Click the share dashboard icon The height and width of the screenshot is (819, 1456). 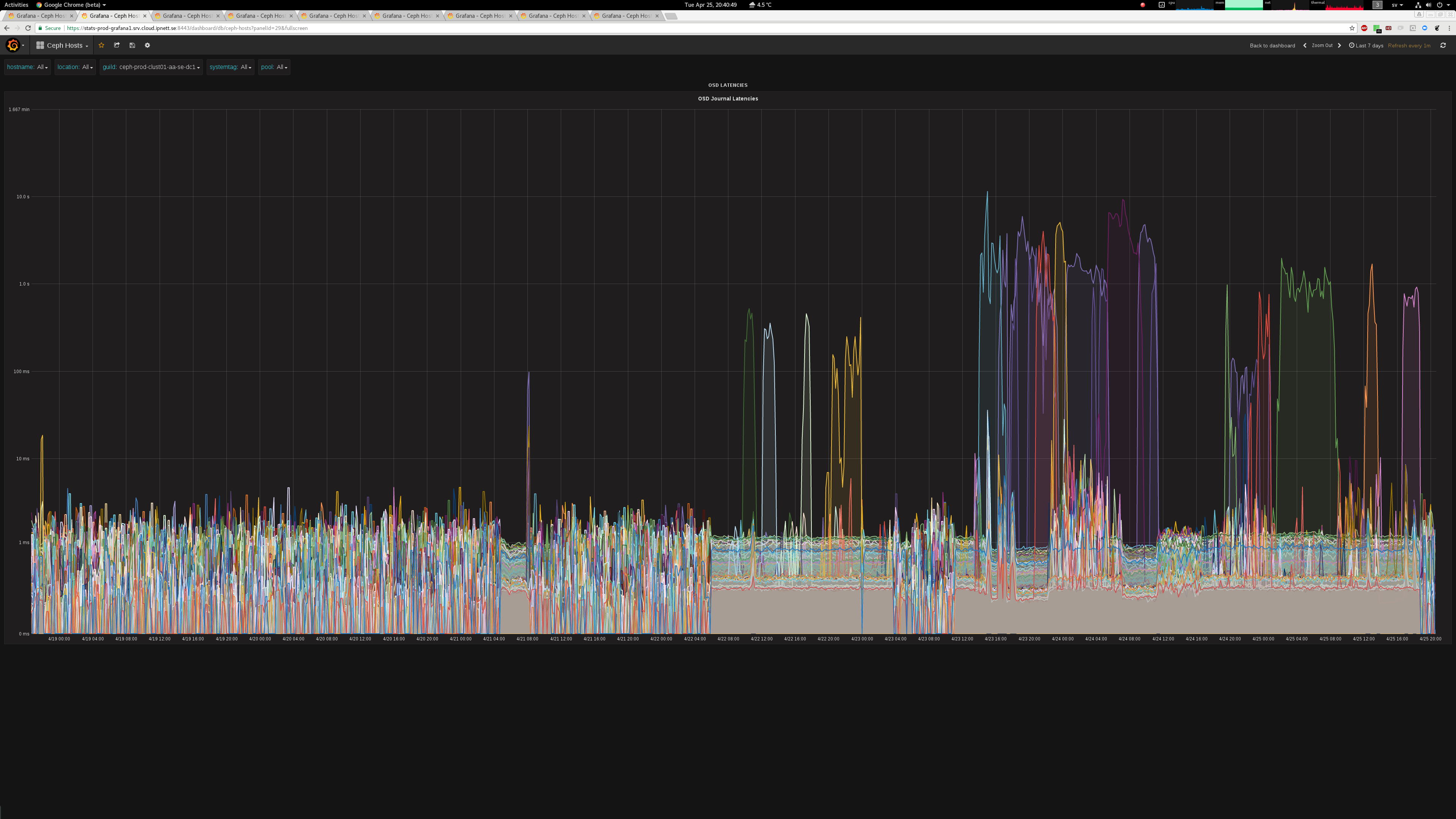coord(117,45)
